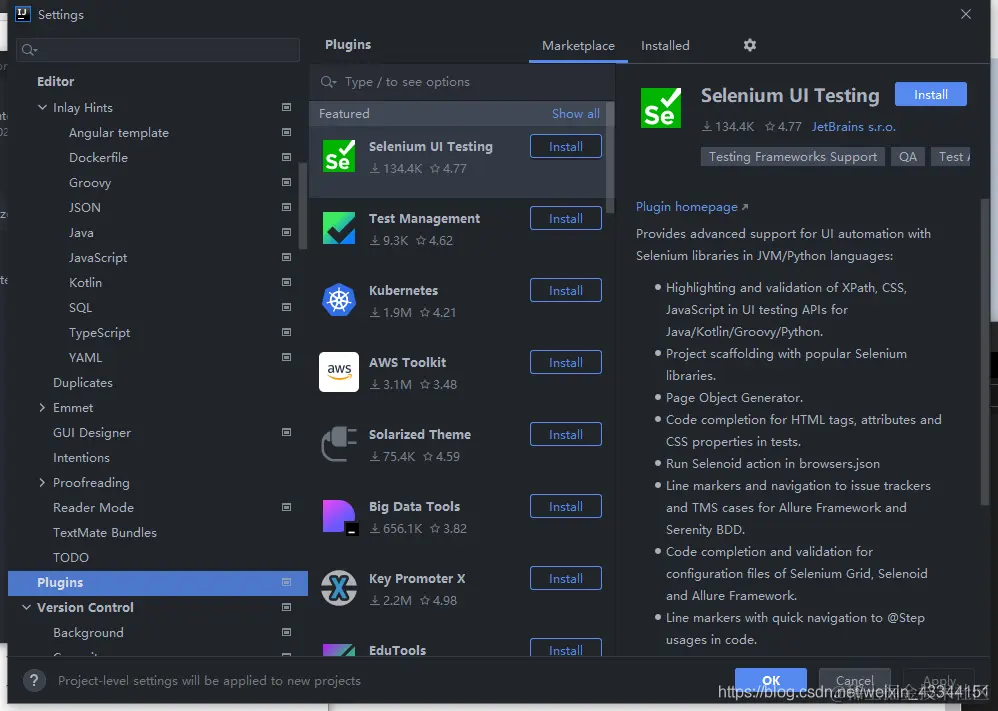Click the Key Promoter X plugin icon
This screenshot has width=998, height=711.
coord(339,588)
